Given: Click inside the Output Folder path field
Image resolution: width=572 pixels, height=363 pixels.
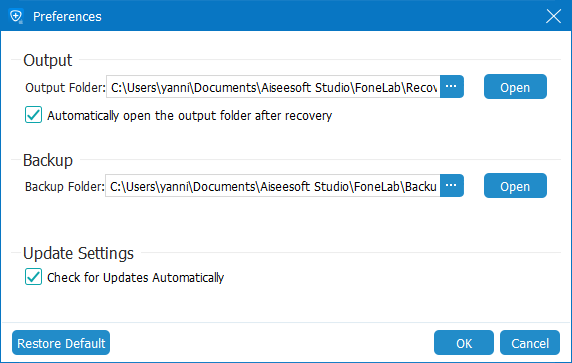Looking at the screenshot, I should (x=273, y=87).
